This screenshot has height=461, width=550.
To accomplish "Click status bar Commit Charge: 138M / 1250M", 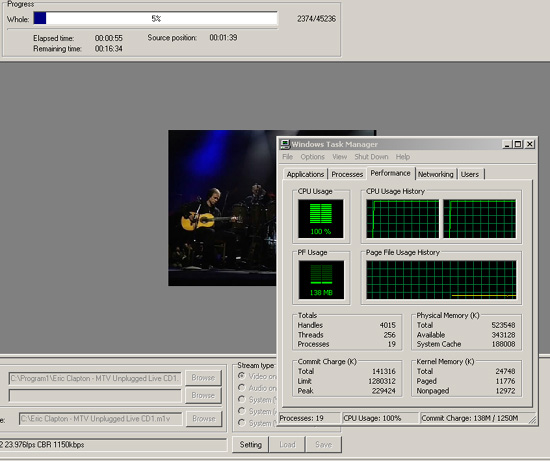I will pos(474,418).
